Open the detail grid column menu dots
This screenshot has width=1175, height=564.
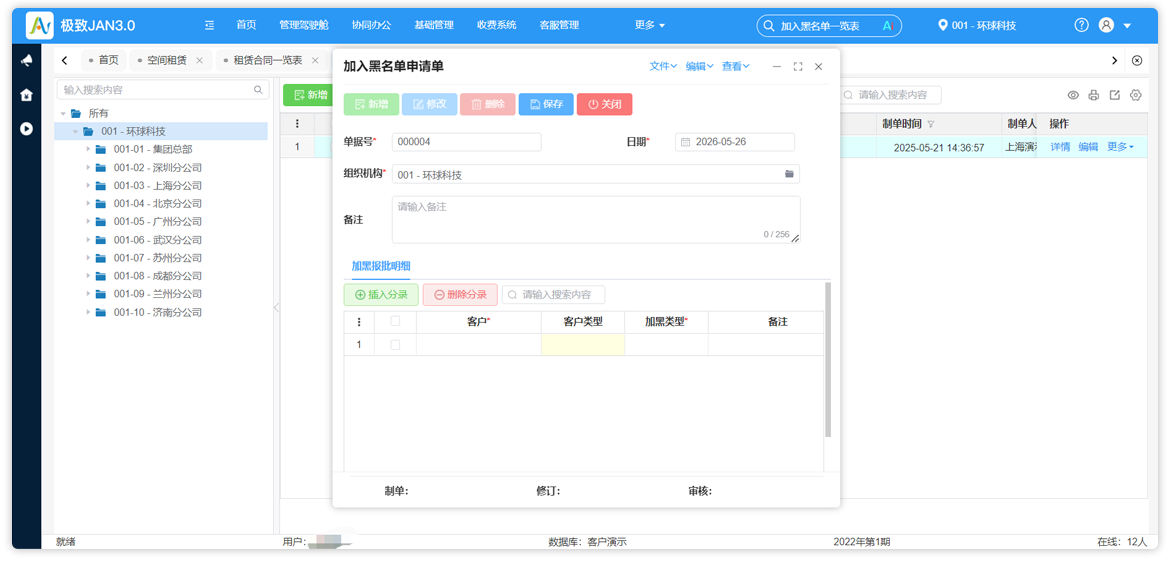click(358, 322)
